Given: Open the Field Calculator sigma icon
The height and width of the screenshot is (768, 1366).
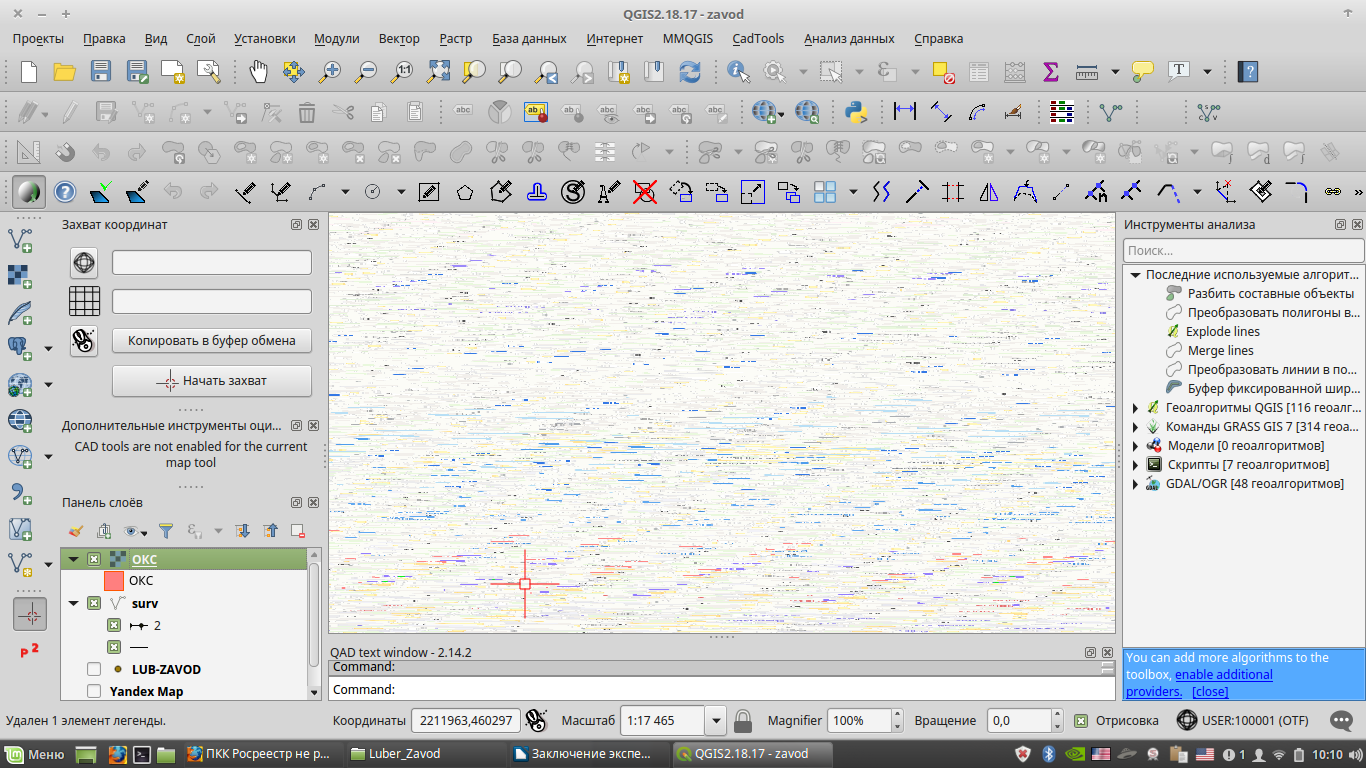Looking at the screenshot, I should click(x=1050, y=71).
